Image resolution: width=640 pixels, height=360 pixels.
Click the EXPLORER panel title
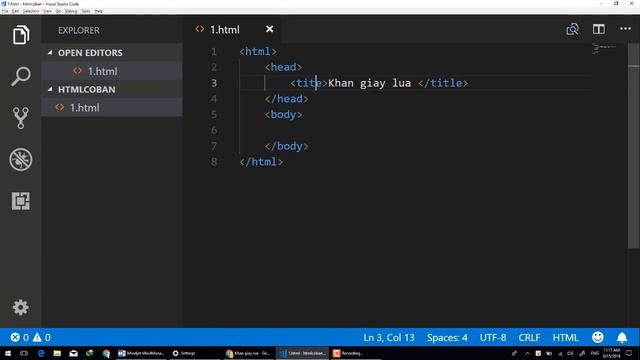(x=79, y=30)
